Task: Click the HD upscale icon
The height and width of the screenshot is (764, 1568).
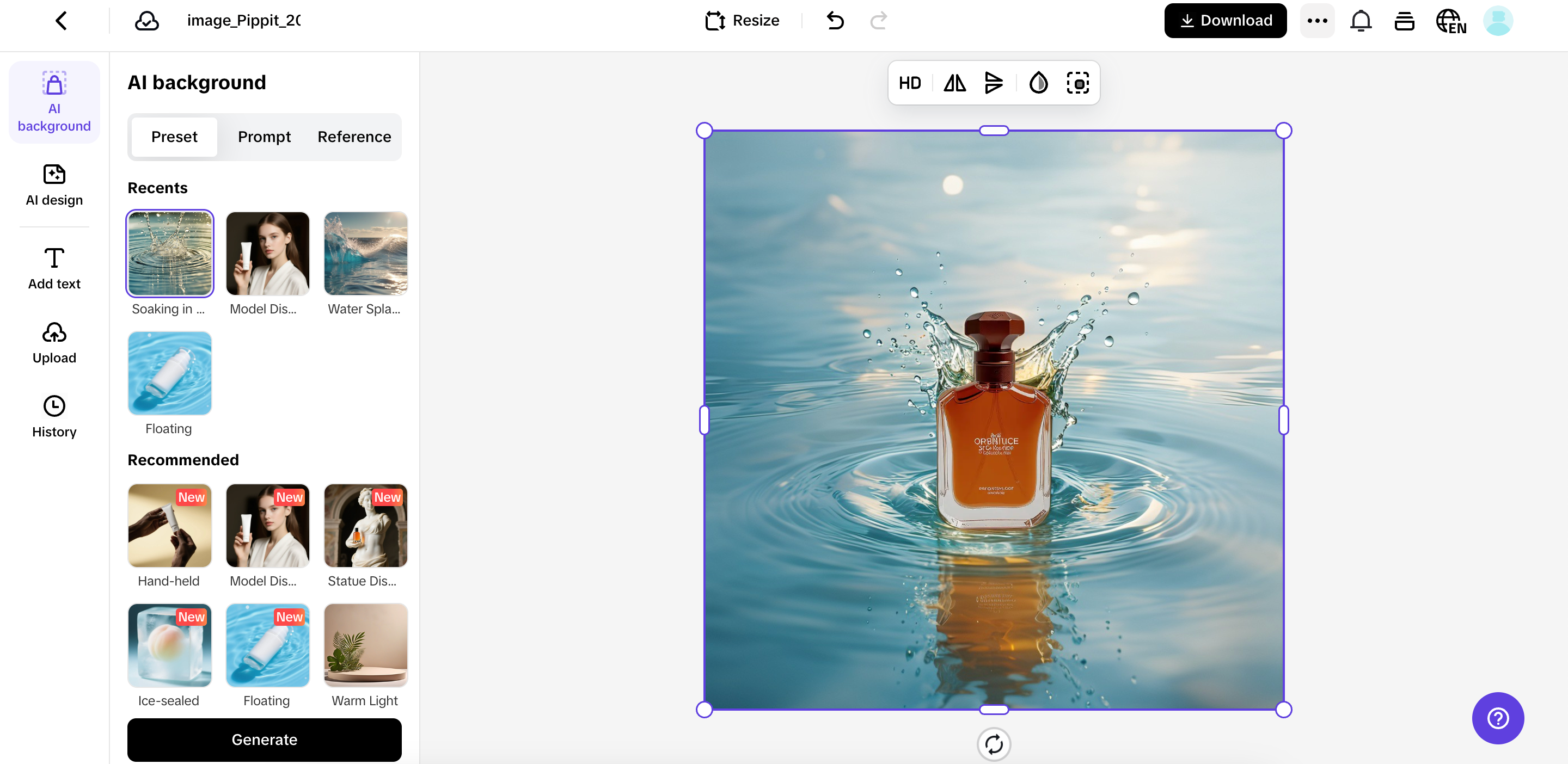Action: [909, 83]
